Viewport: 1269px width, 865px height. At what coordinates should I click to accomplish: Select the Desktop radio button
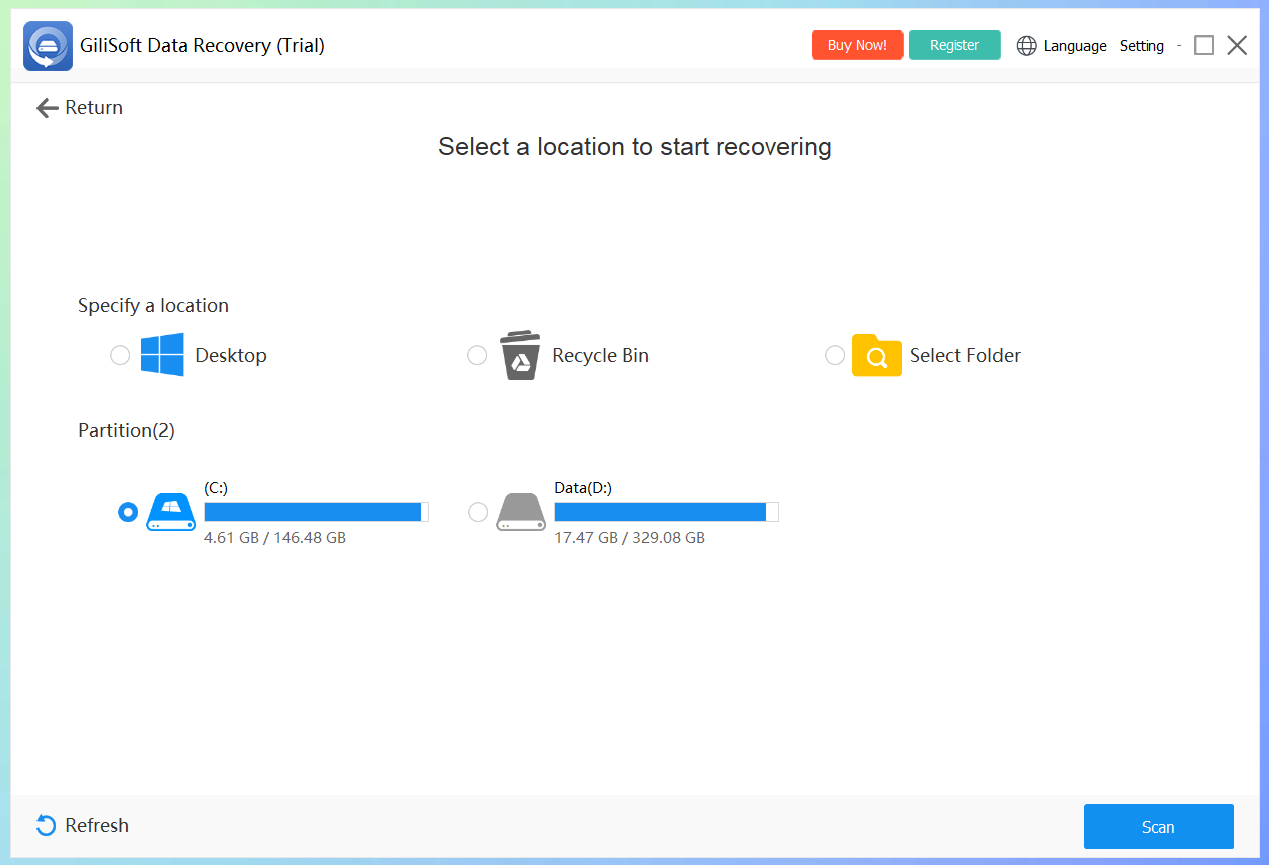pyautogui.click(x=120, y=355)
